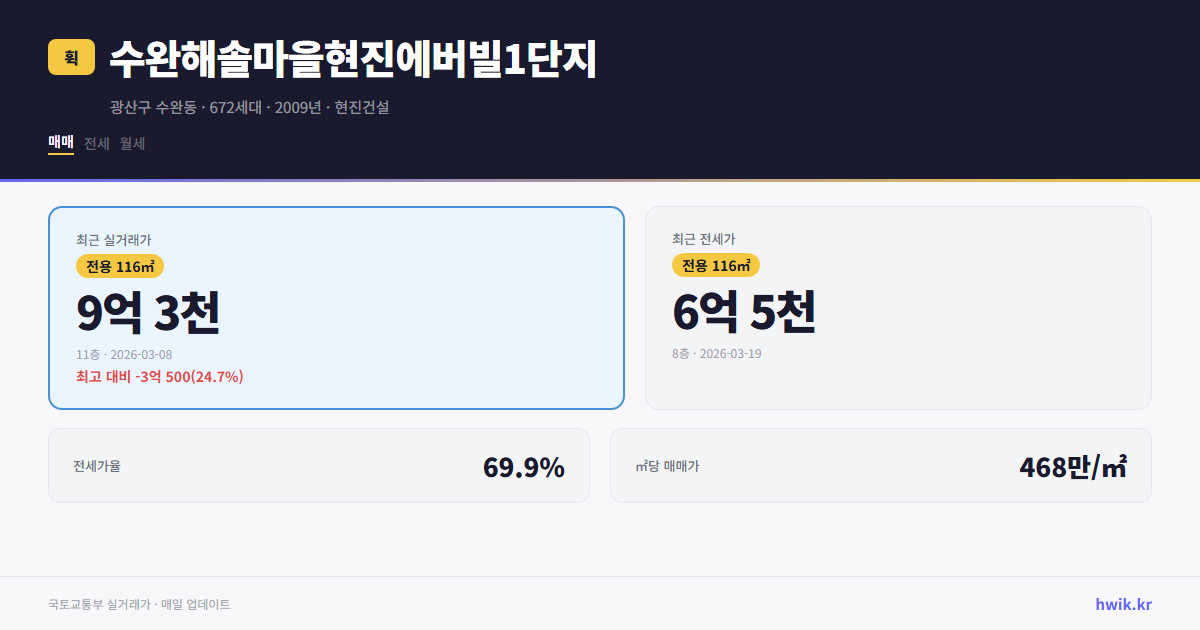The height and width of the screenshot is (630, 1200).
Task: Select the active 매매 tab
Action: 59,143
